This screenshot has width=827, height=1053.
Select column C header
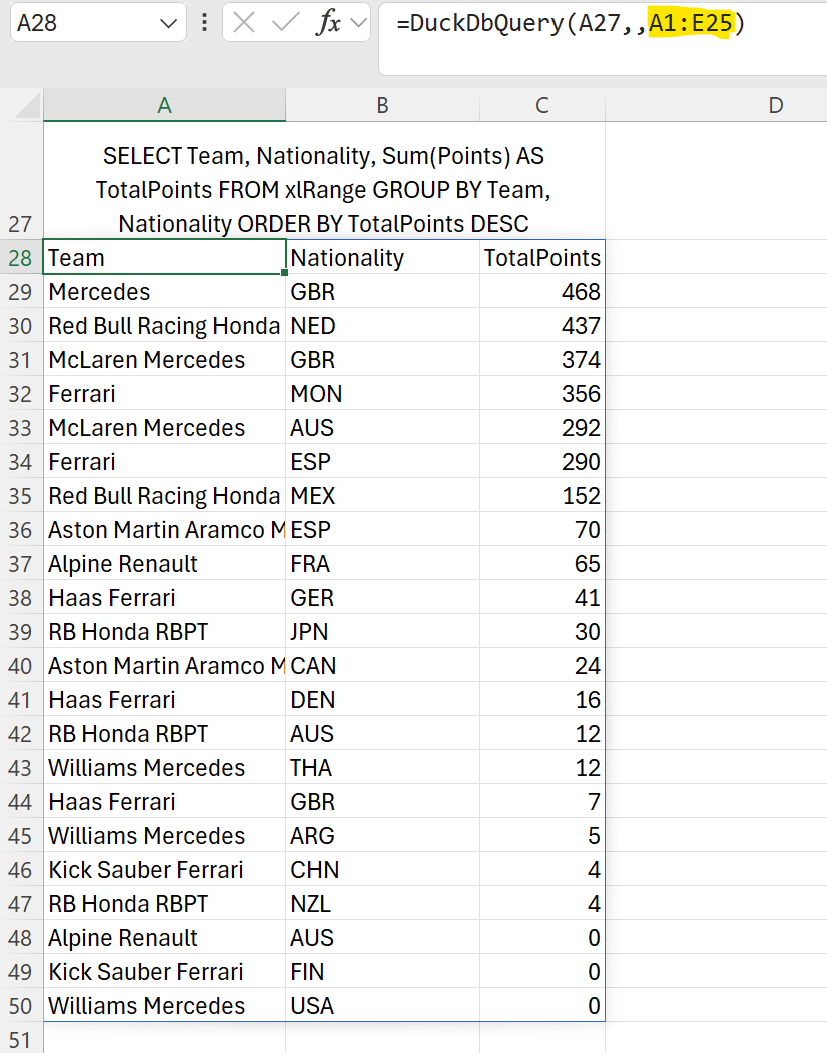point(542,105)
